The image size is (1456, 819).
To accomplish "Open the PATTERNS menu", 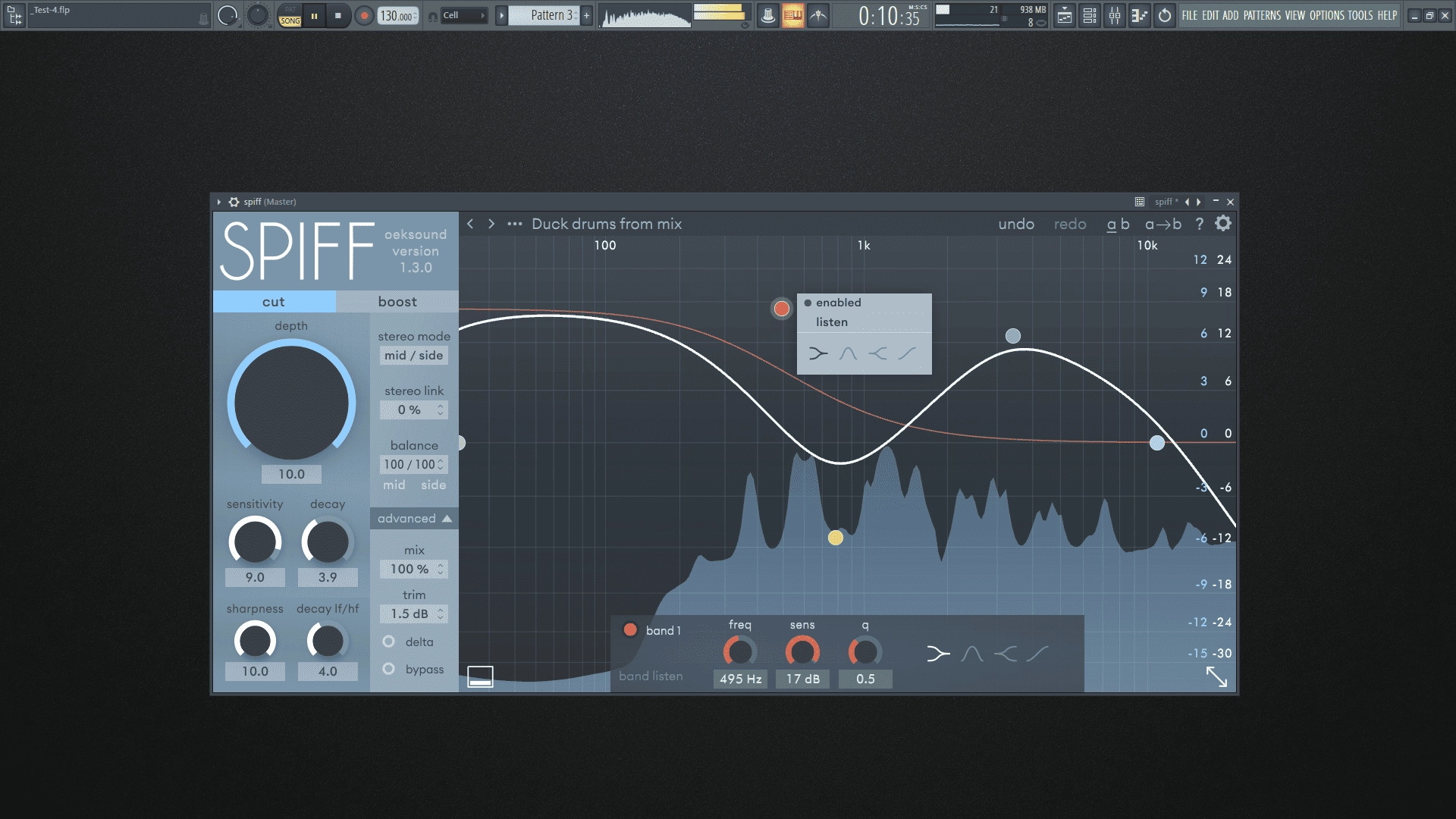I will pos(1262,15).
